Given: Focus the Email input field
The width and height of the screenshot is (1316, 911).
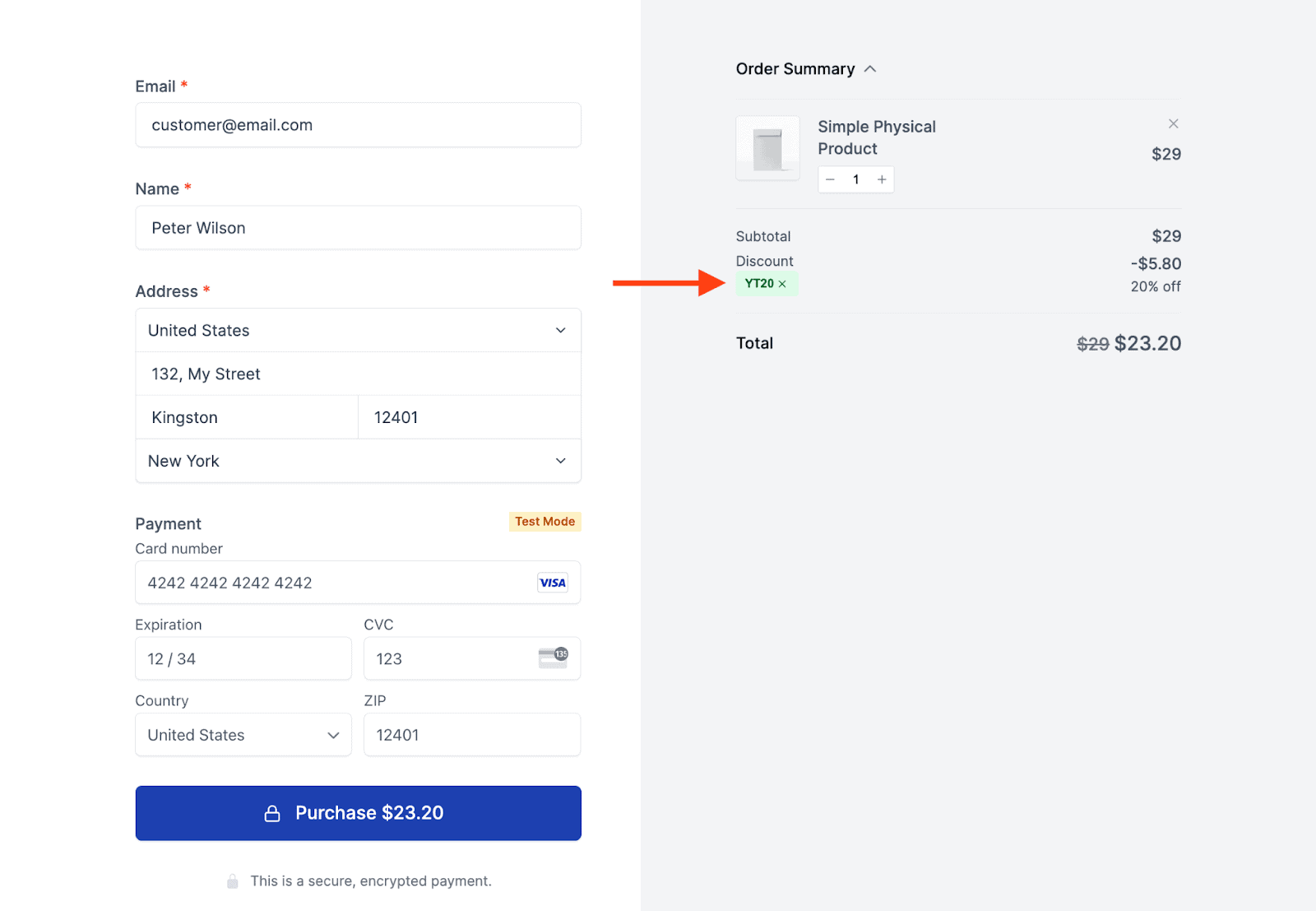Looking at the screenshot, I should tap(358, 125).
